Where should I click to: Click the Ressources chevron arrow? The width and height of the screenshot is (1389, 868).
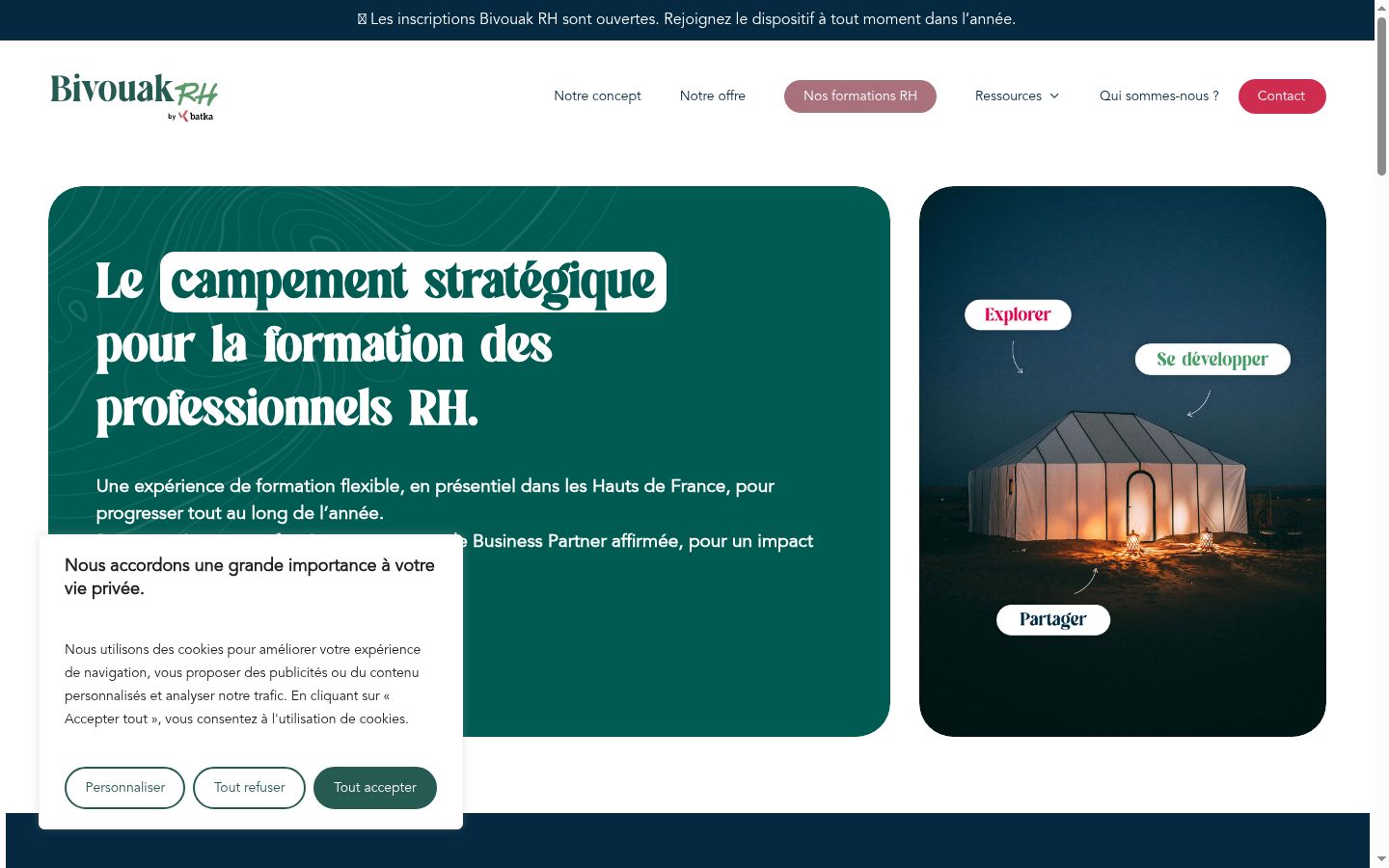[1054, 96]
